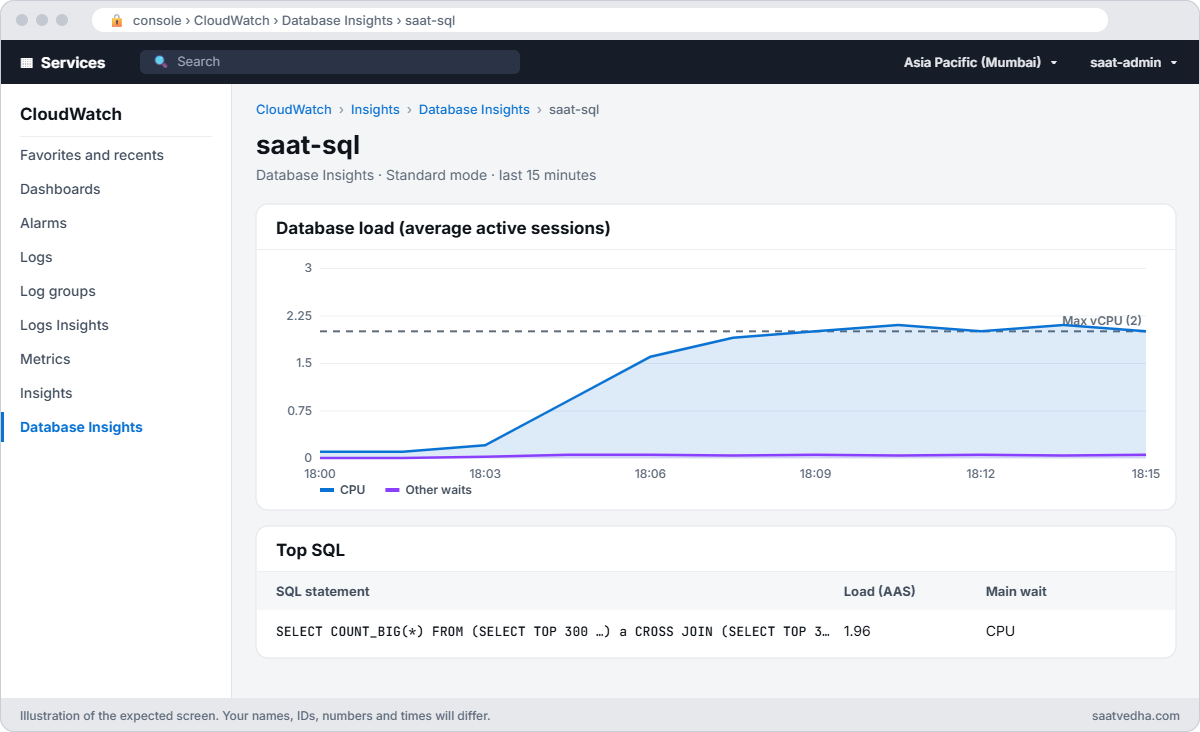Viewport: 1200px width, 732px height.
Task: Go to Metrics in sidebar
Action: coord(45,359)
